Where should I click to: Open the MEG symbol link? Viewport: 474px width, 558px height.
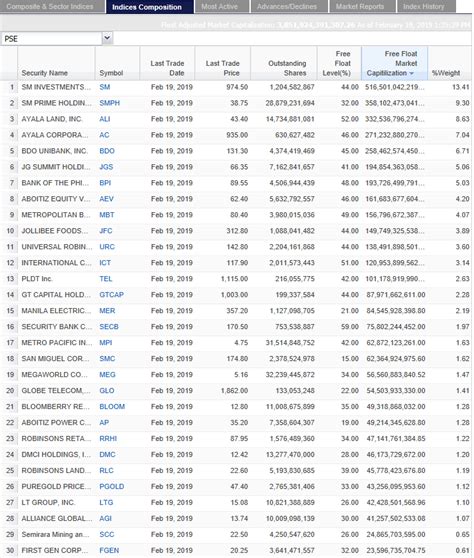[x=107, y=375]
